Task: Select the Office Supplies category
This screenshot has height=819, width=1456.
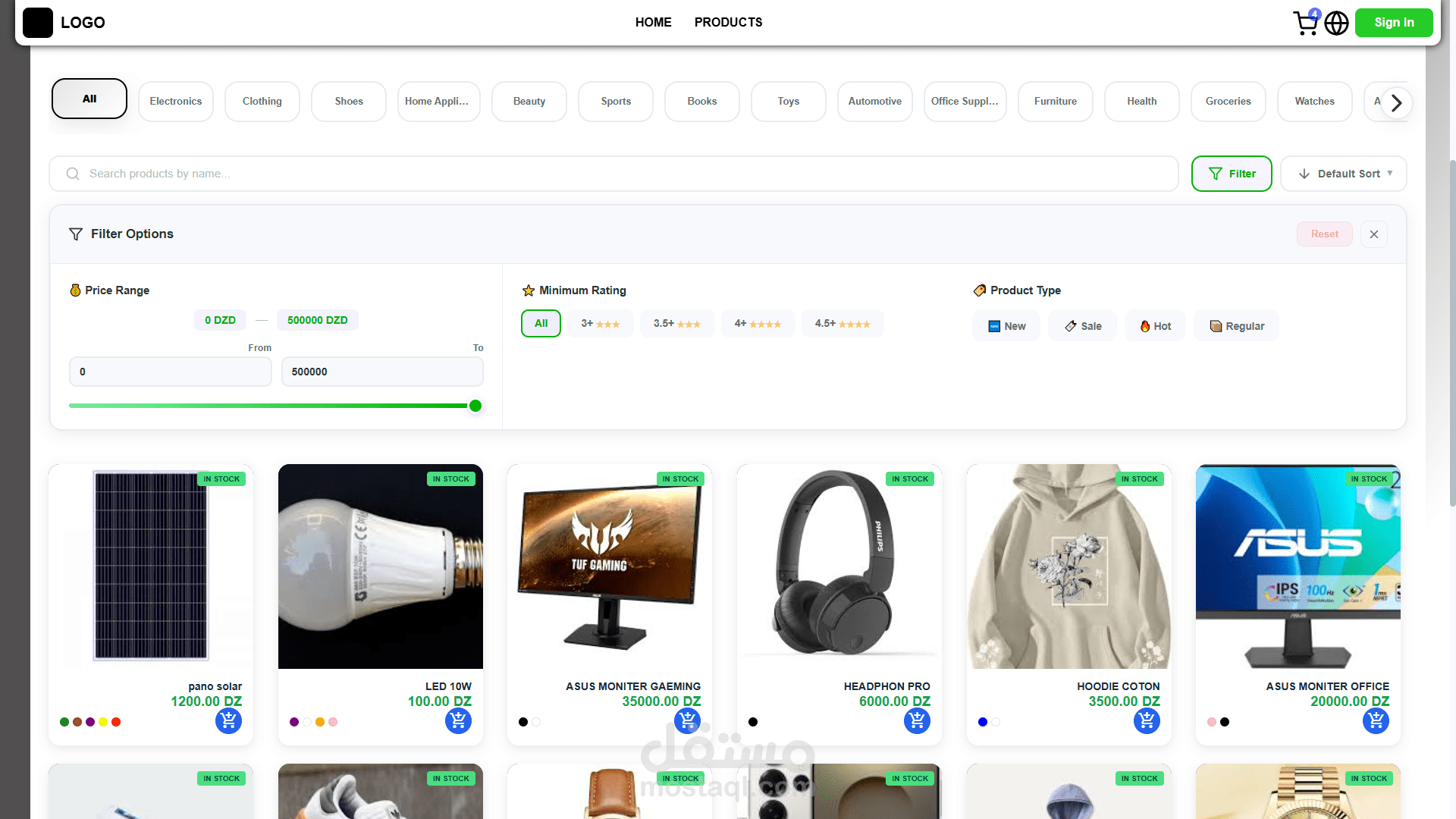Action: coord(965,102)
